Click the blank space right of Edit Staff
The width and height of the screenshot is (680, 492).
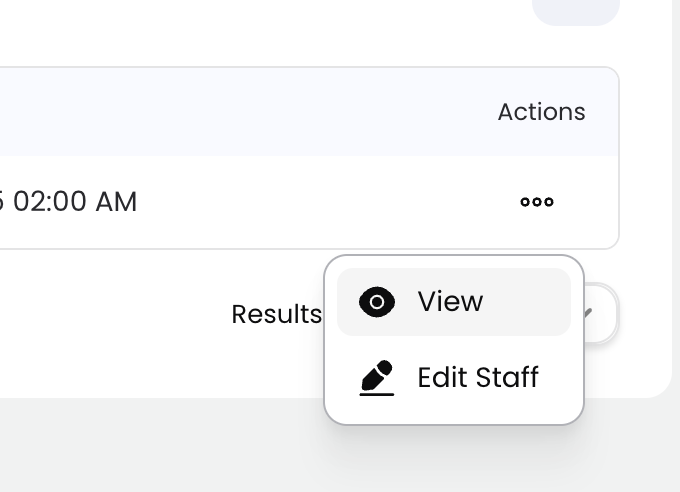click(x=558, y=378)
